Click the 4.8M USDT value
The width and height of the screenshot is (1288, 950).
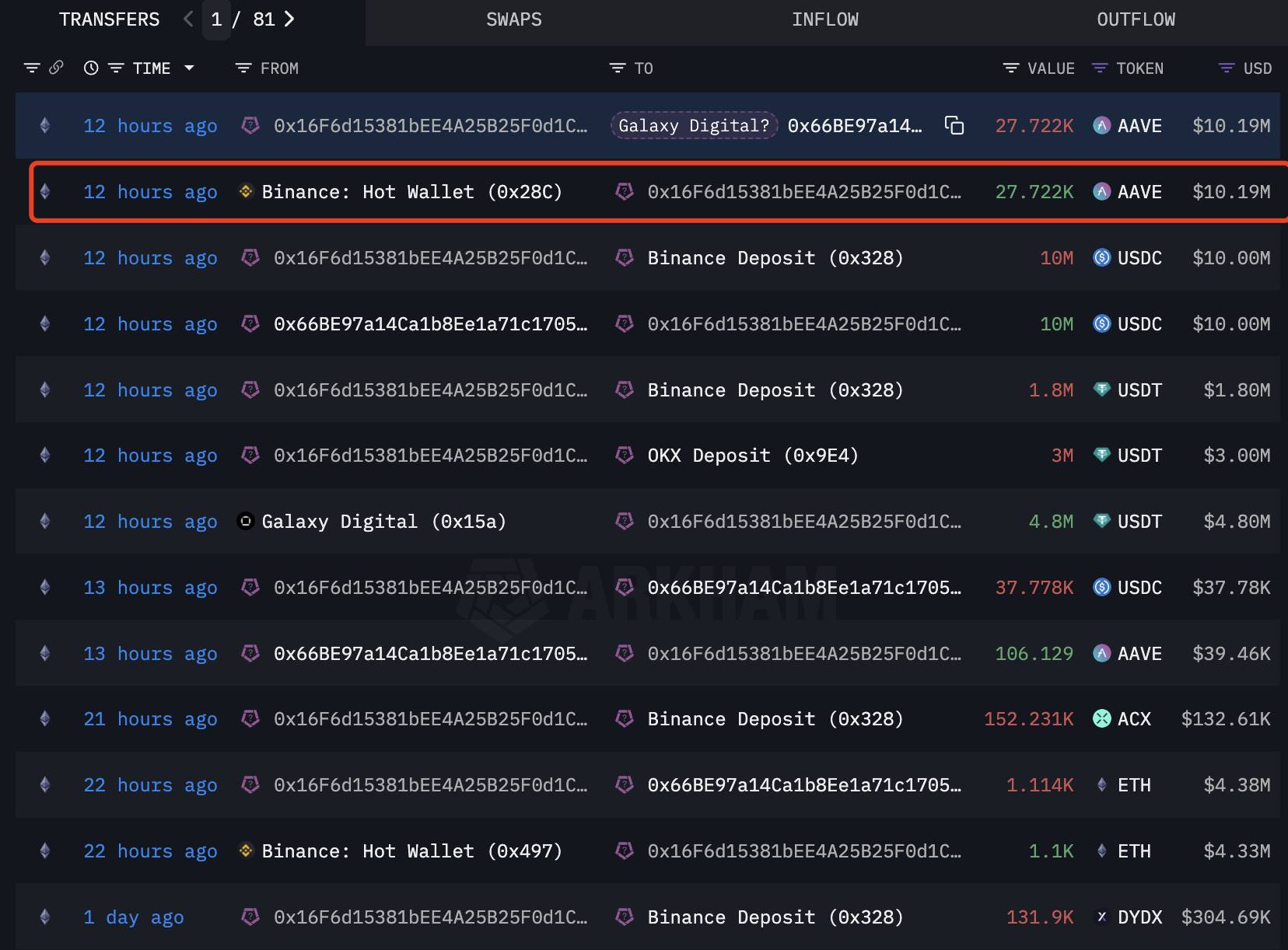click(x=1051, y=522)
